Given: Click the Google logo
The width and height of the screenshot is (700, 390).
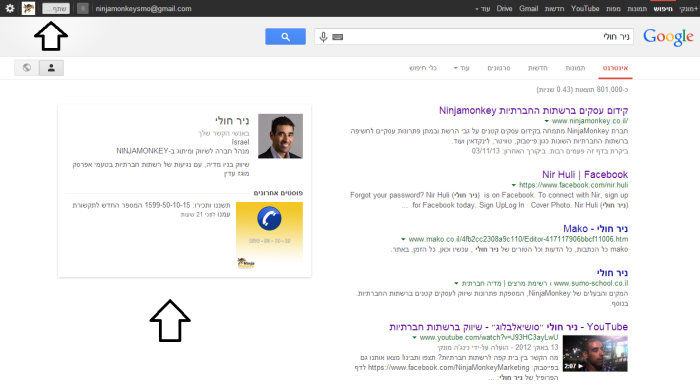Looking at the screenshot, I should click(668, 37).
